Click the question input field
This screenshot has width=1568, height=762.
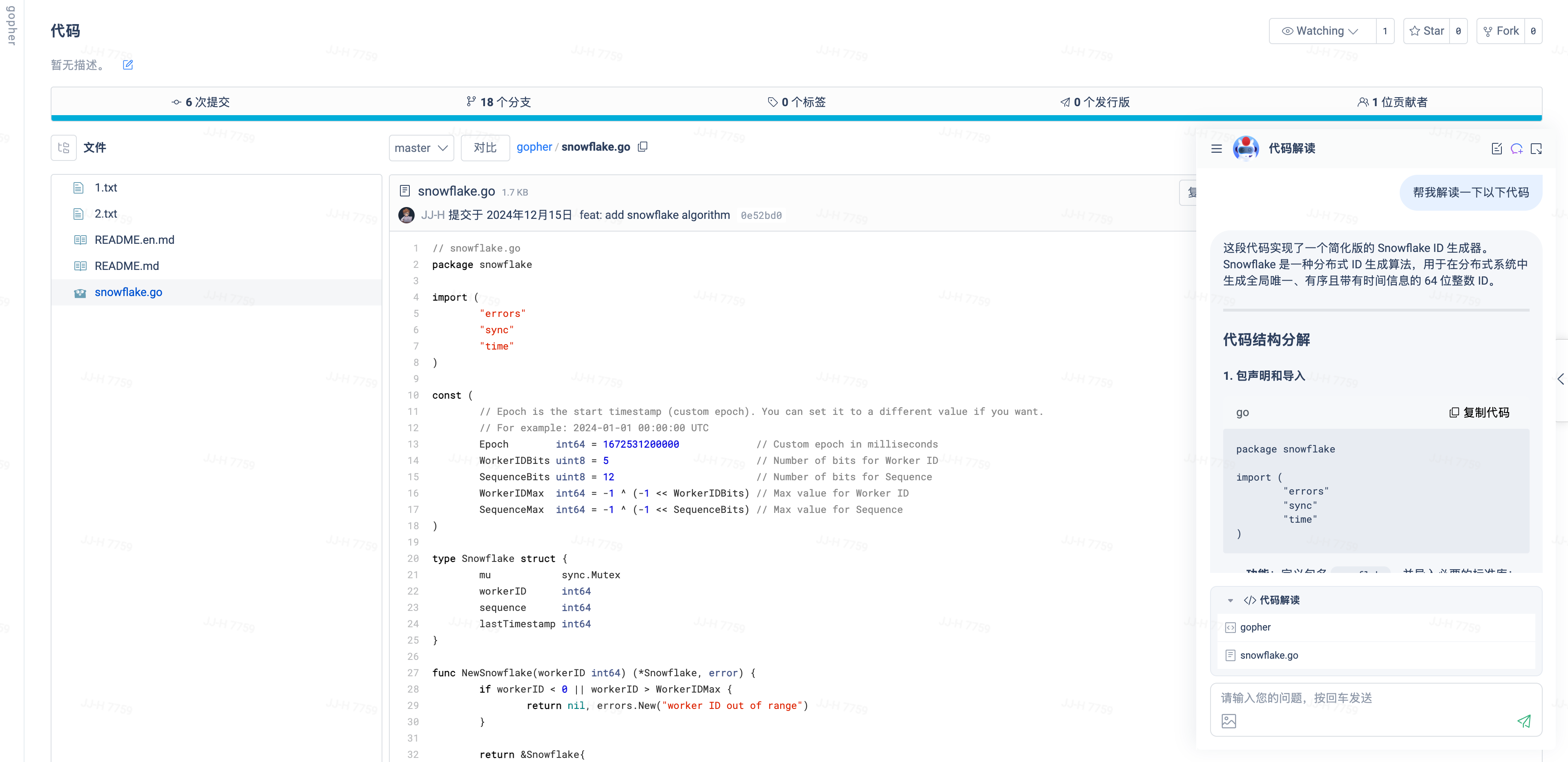(x=1376, y=698)
